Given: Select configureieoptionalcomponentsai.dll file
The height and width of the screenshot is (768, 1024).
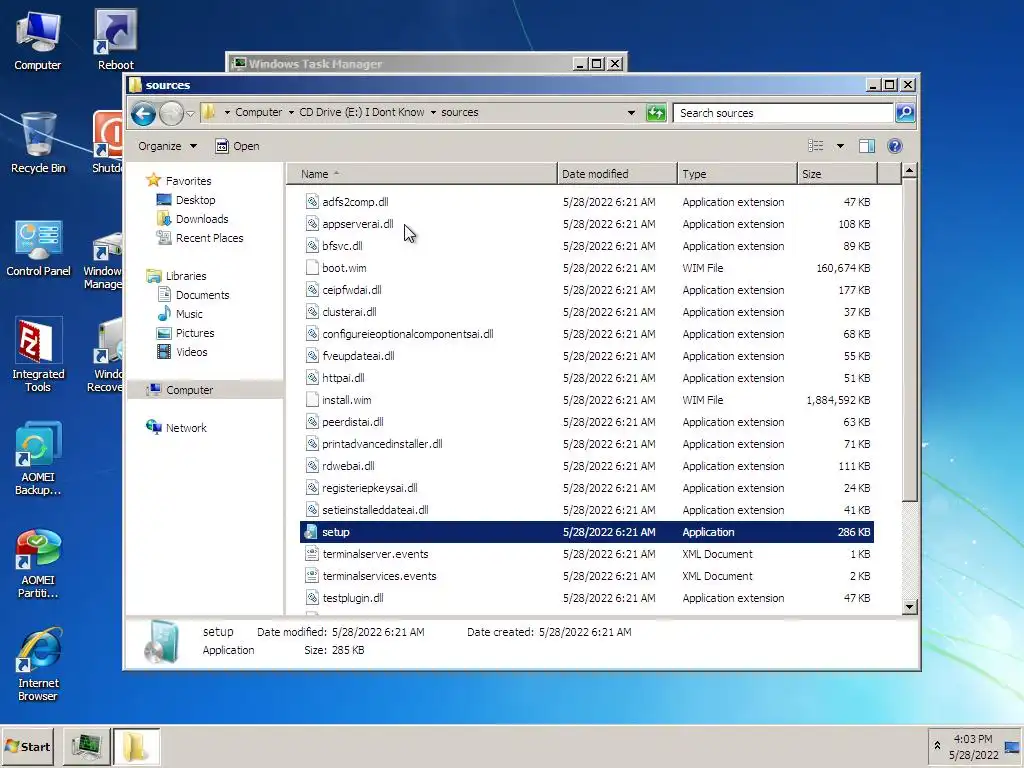Looking at the screenshot, I should tap(408, 334).
